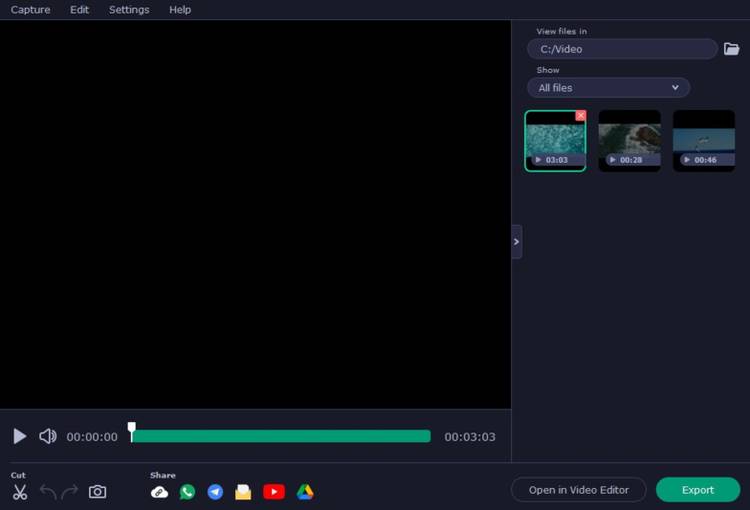Select the 03:03 video thumbnail
Image resolution: width=750 pixels, height=510 pixels.
tap(555, 141)
